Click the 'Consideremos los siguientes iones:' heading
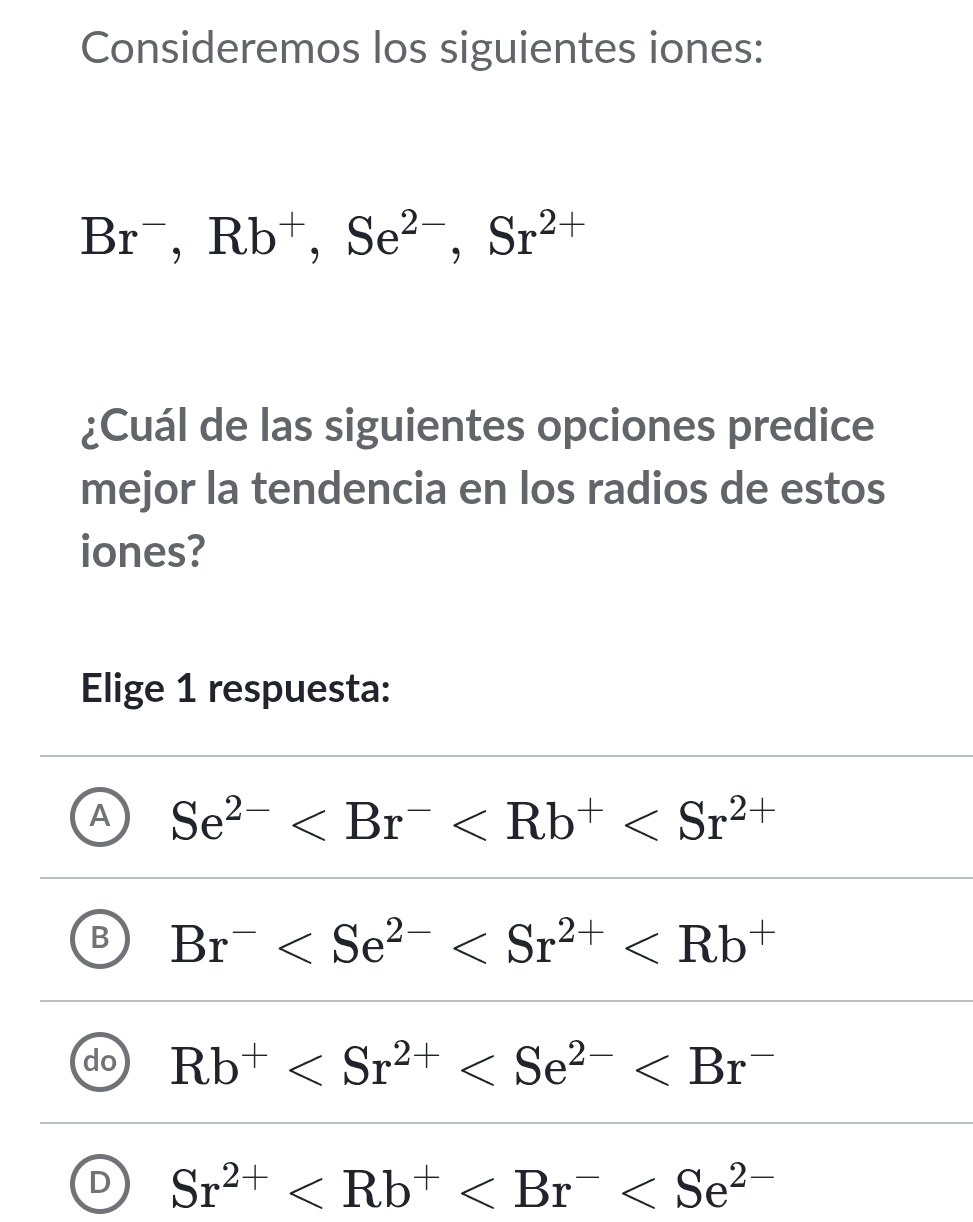Viewport: 973px width, 1222px height. 422,47
